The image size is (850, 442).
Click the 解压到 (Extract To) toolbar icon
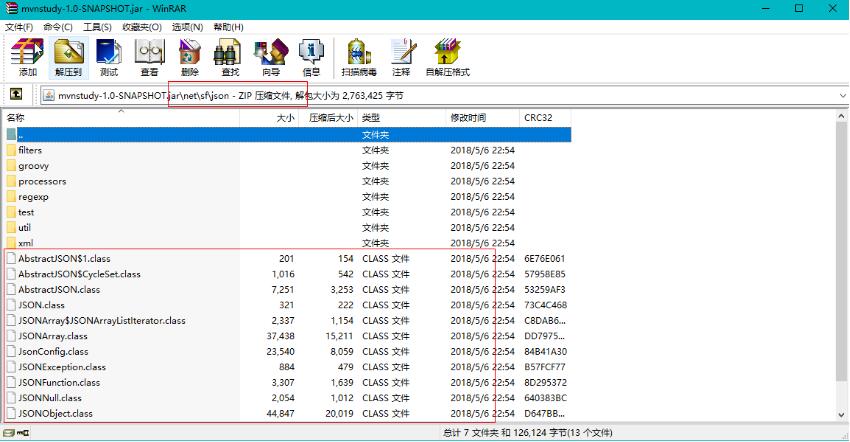[x=68, y=57]
